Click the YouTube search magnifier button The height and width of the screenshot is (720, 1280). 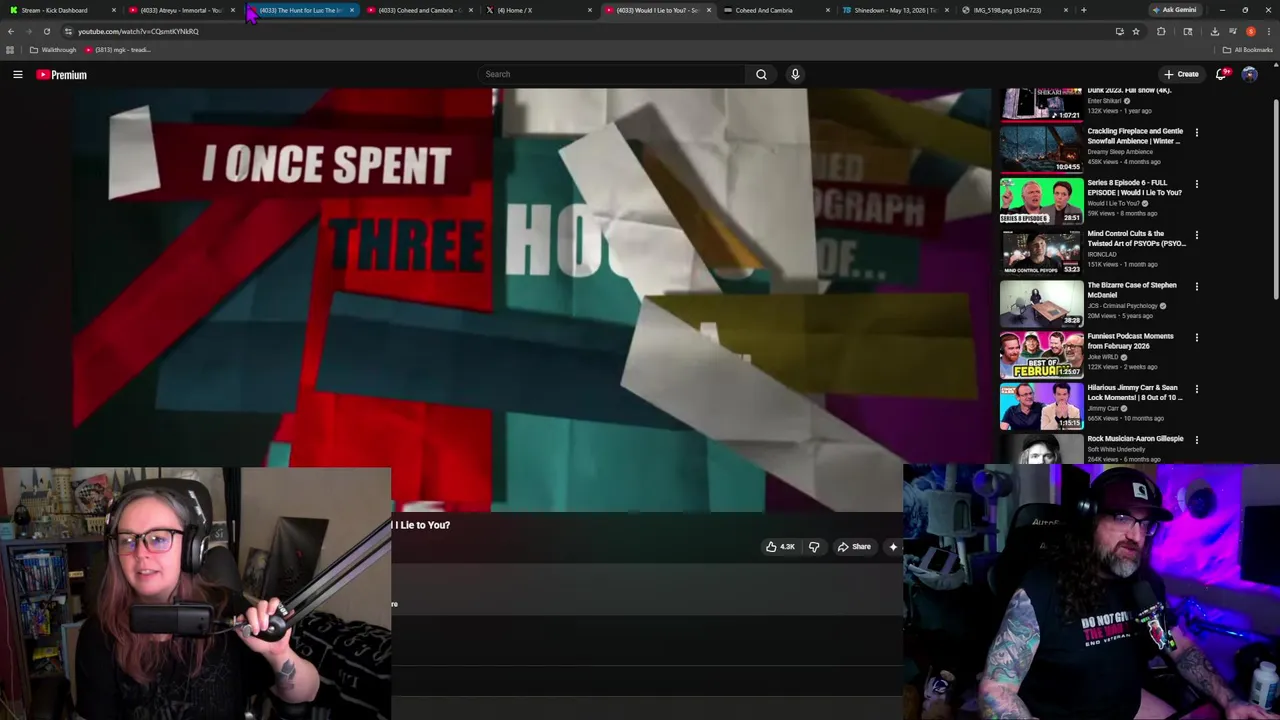point(761,74)
